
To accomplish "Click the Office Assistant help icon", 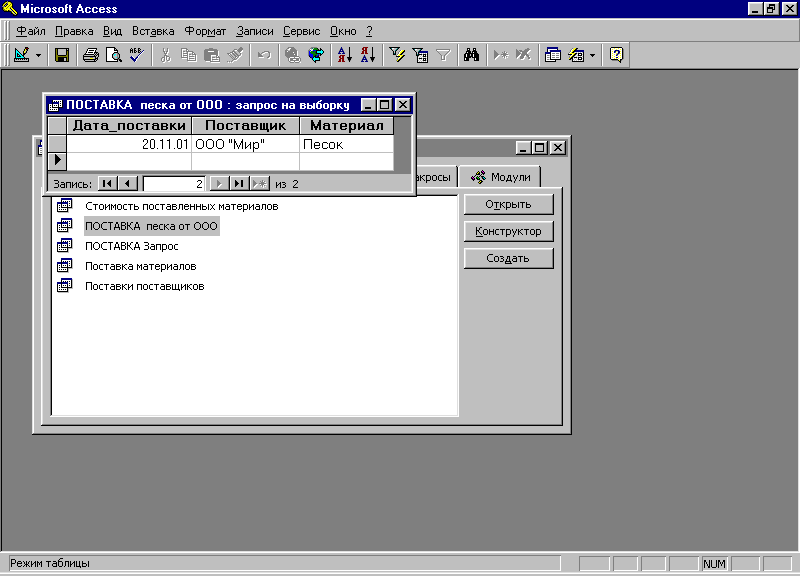I will (616, 55).
